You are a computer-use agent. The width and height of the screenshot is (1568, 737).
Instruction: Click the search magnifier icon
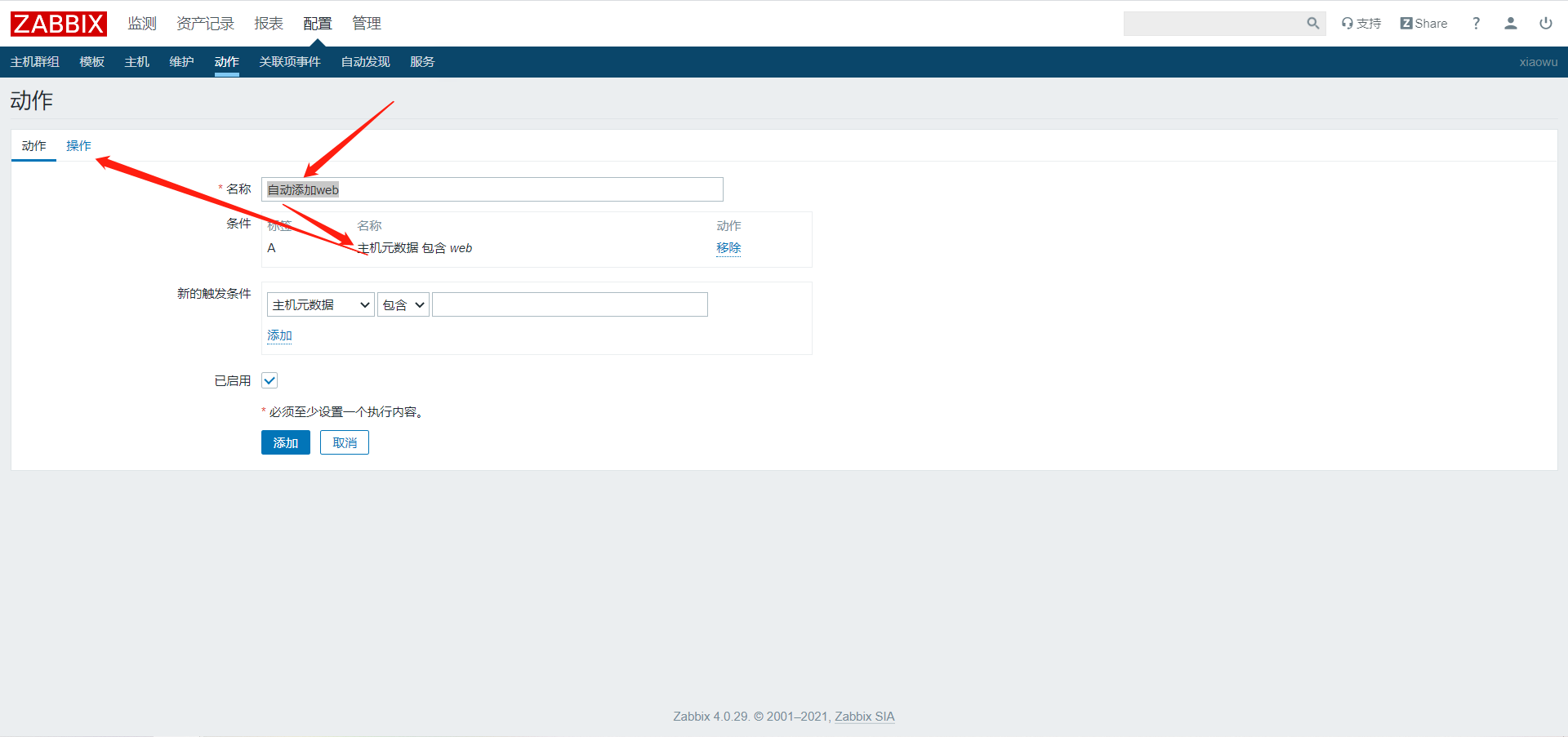pyautogui.click(x=1312, y=24)
